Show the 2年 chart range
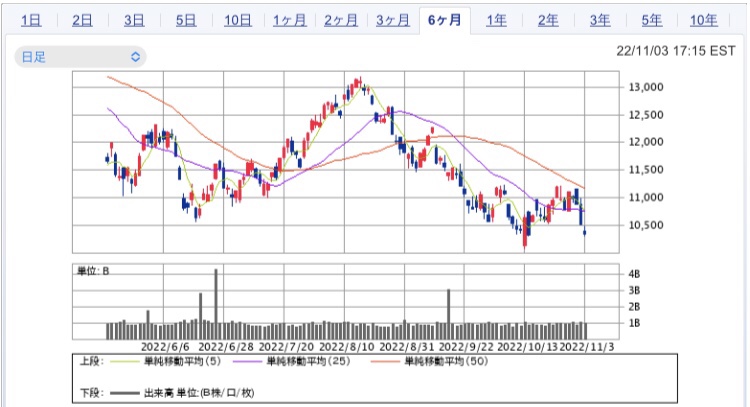Viewport: 750px width, 407px height. click(548, 20)
